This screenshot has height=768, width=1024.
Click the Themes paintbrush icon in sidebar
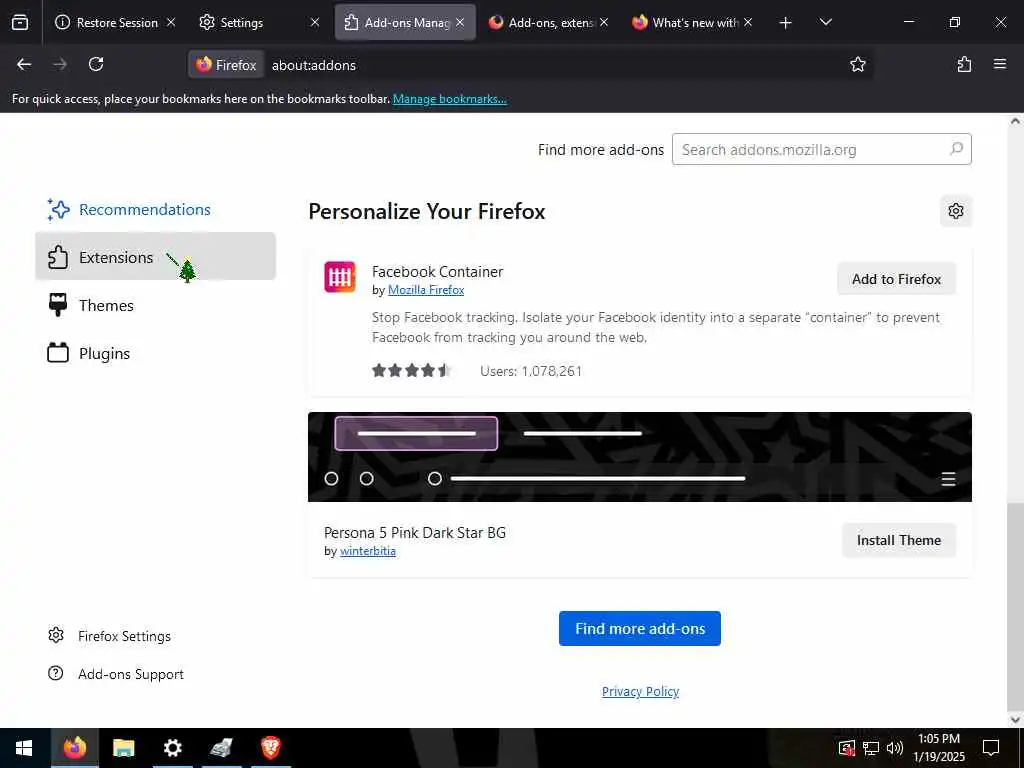58,305
